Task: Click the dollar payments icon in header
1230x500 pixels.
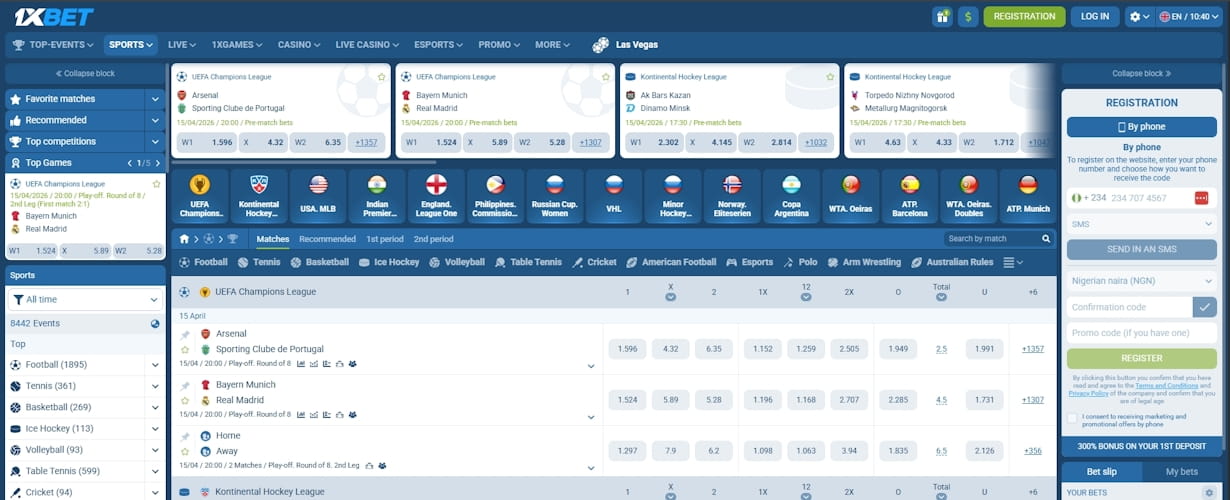Action: point(968,16)
